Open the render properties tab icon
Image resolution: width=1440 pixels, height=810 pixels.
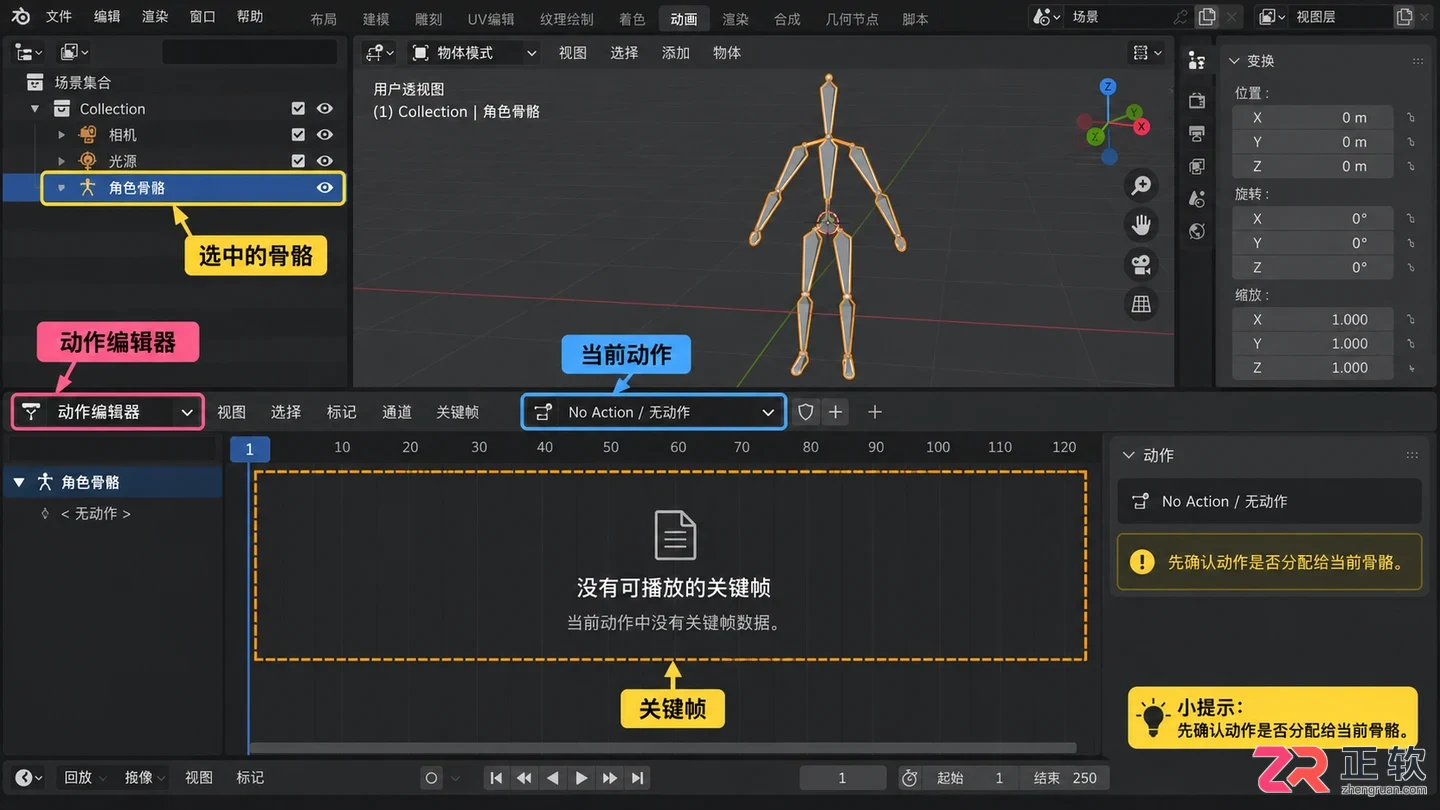pos(1197,101)
